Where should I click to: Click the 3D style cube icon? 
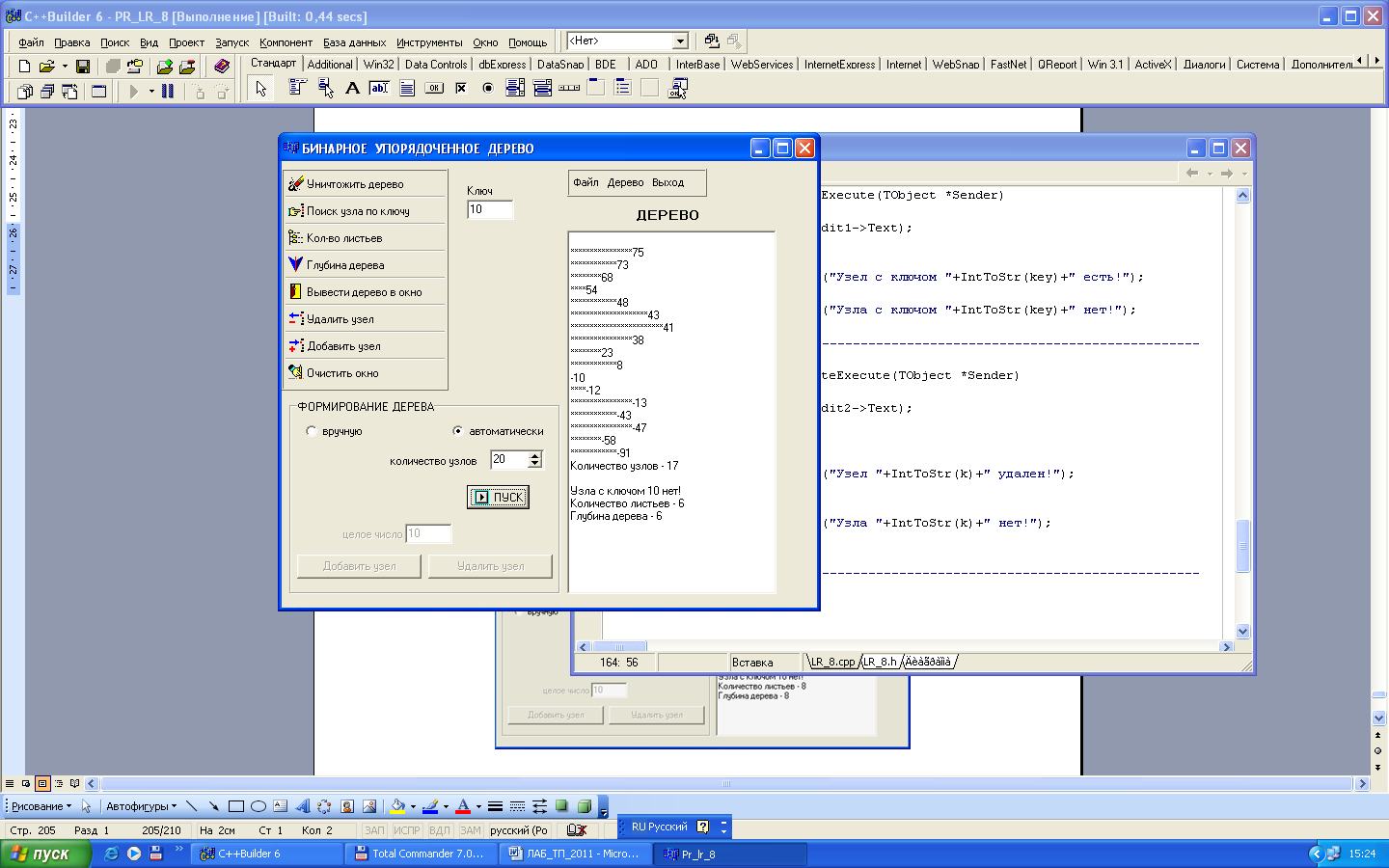[x=584, y=806]
